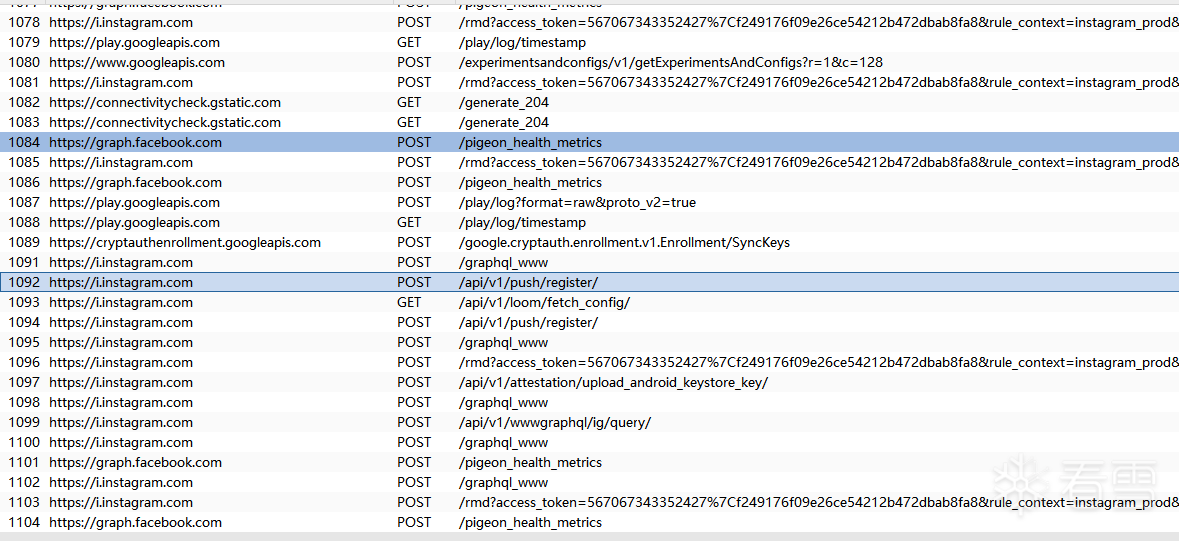Click the GET method in row 1093
The width and height of the screenshot is (1179, 541).
(409, 302)
